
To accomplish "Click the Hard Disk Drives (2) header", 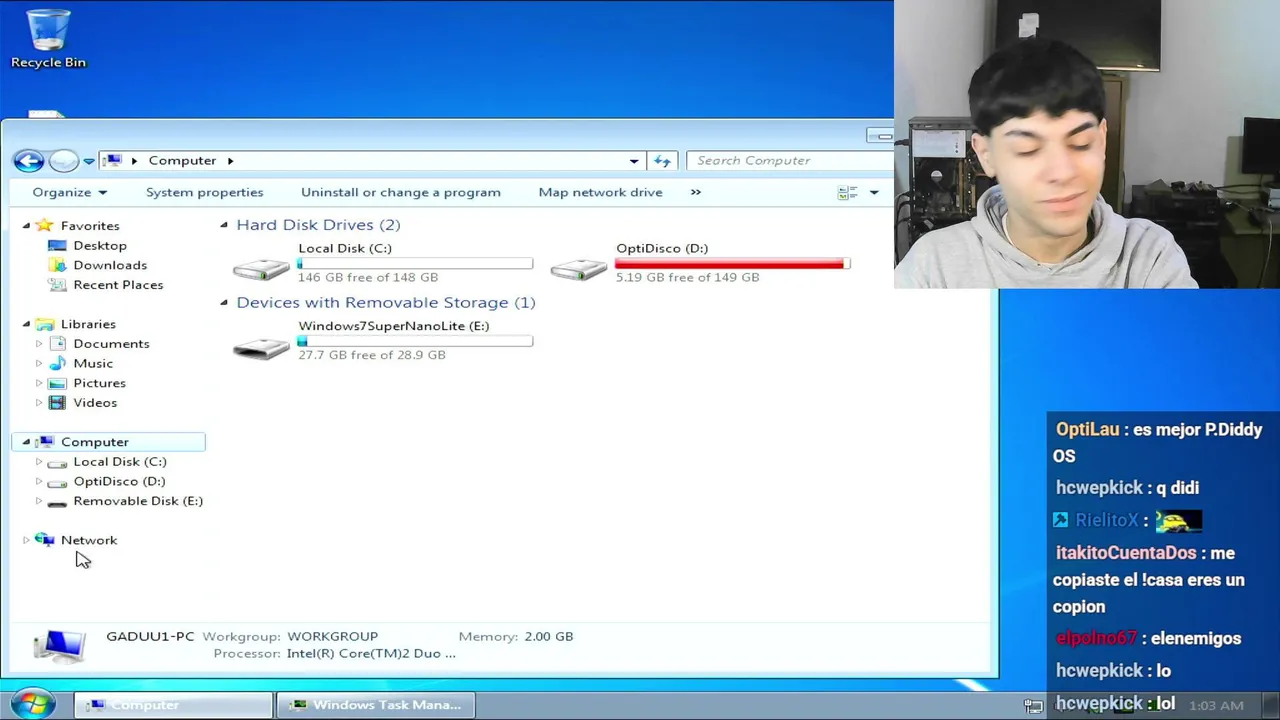I will tap(318, 225).
